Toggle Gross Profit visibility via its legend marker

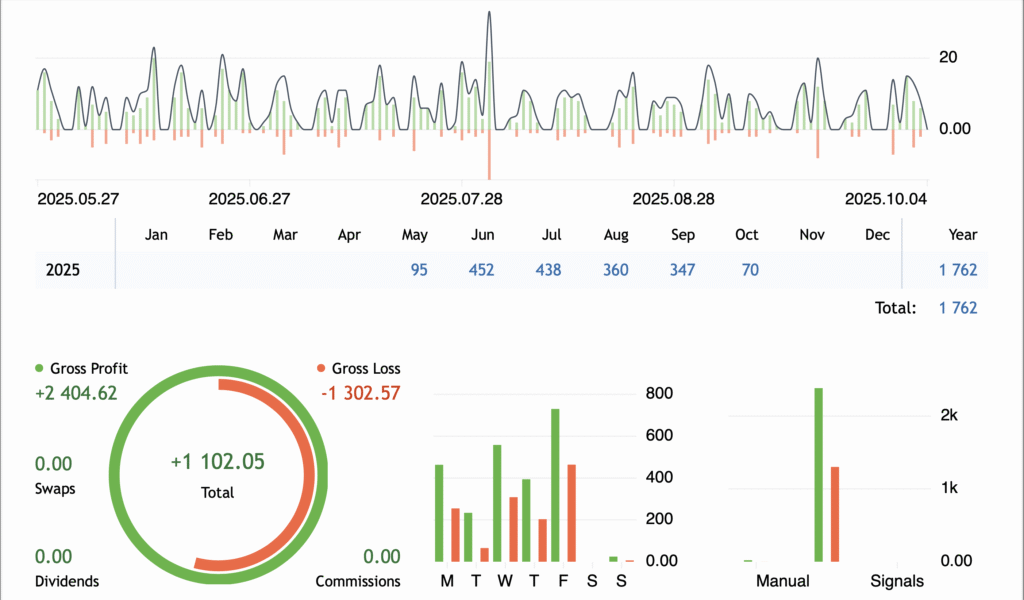[37, 368]
